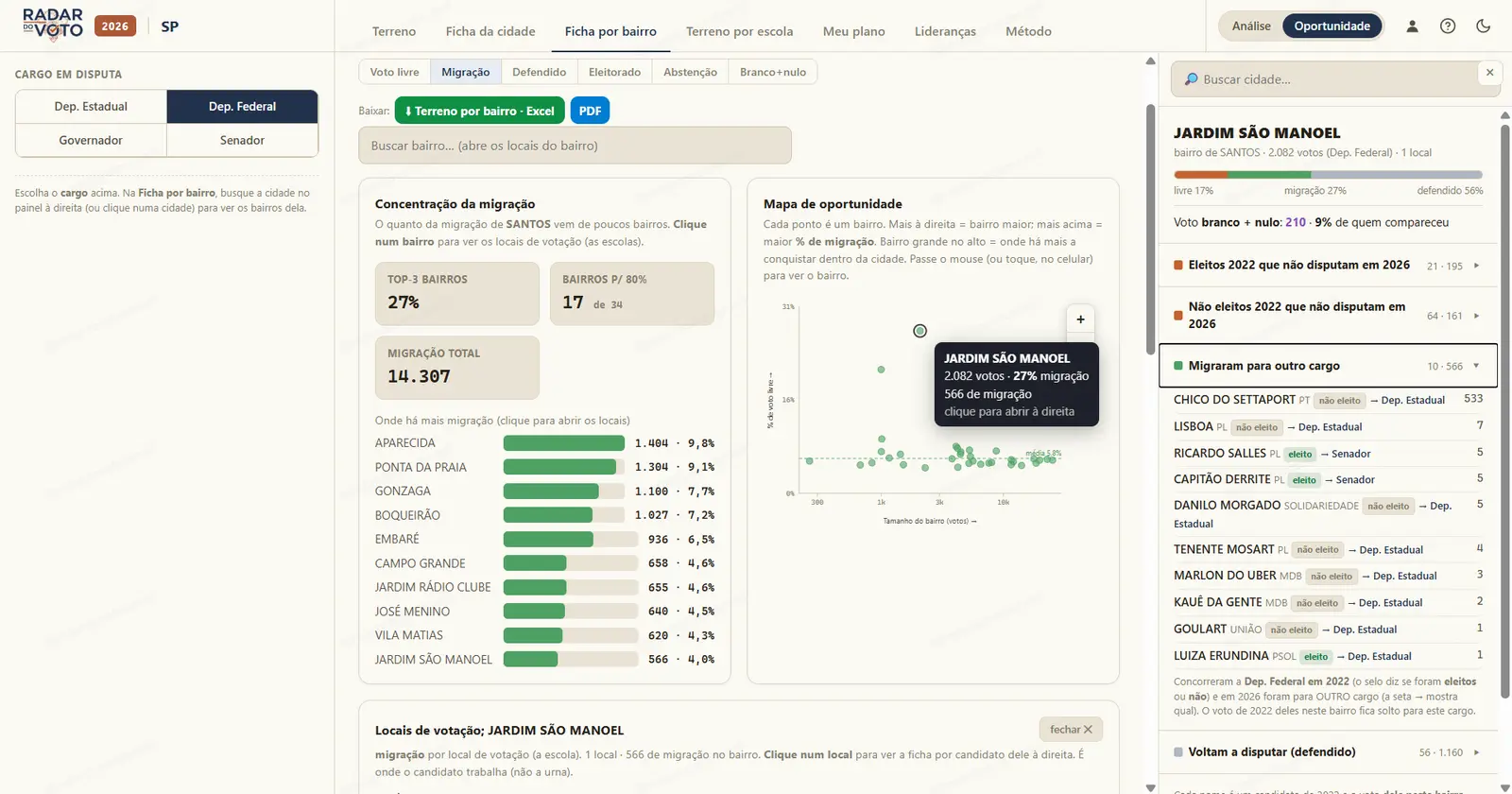Image resolution: width=1512 pixels, height=794 pixels.
Task: Select candidate RICARDO SALLES
Action: (1328, 454)
